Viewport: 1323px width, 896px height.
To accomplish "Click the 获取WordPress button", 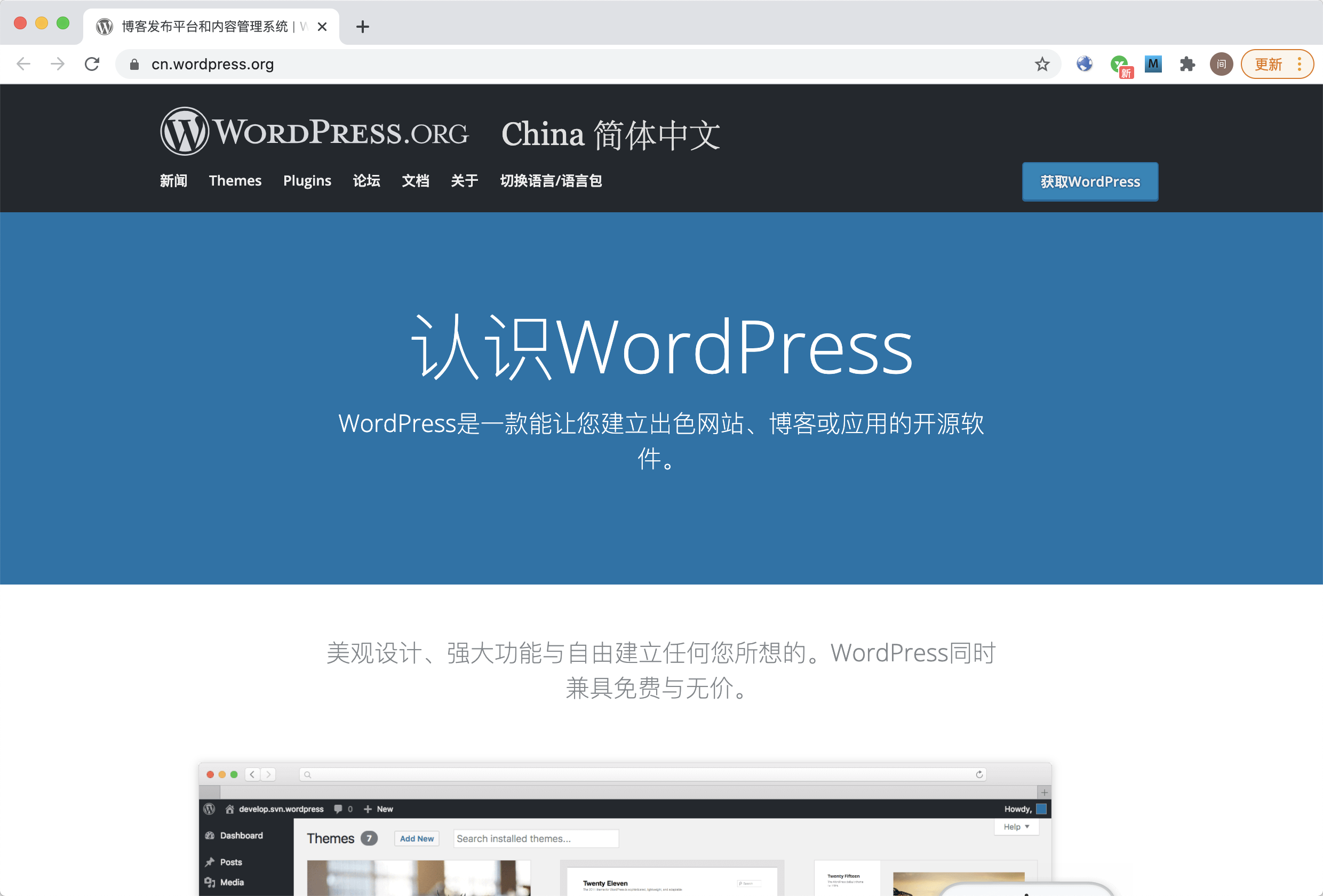I will (x=1089, y=181).
